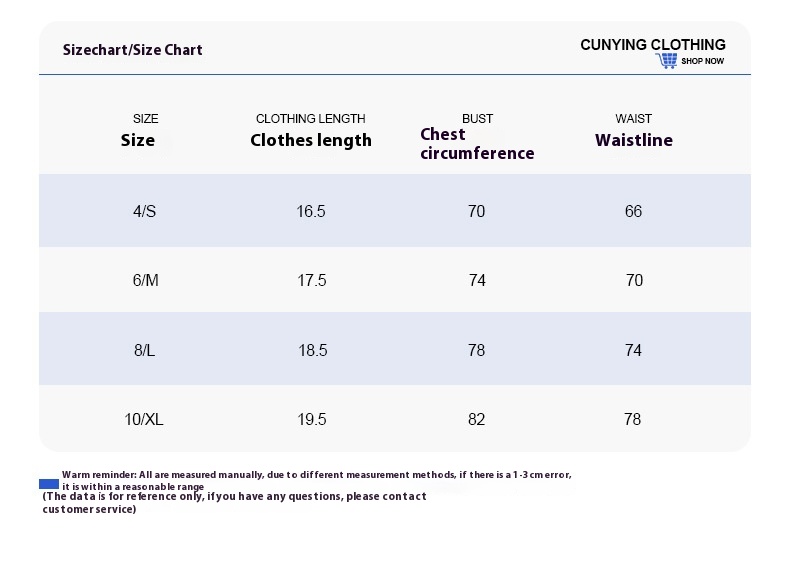Select the 4/S size cell
The height and width of the screenshot is (564, 790).
point(145,211)
